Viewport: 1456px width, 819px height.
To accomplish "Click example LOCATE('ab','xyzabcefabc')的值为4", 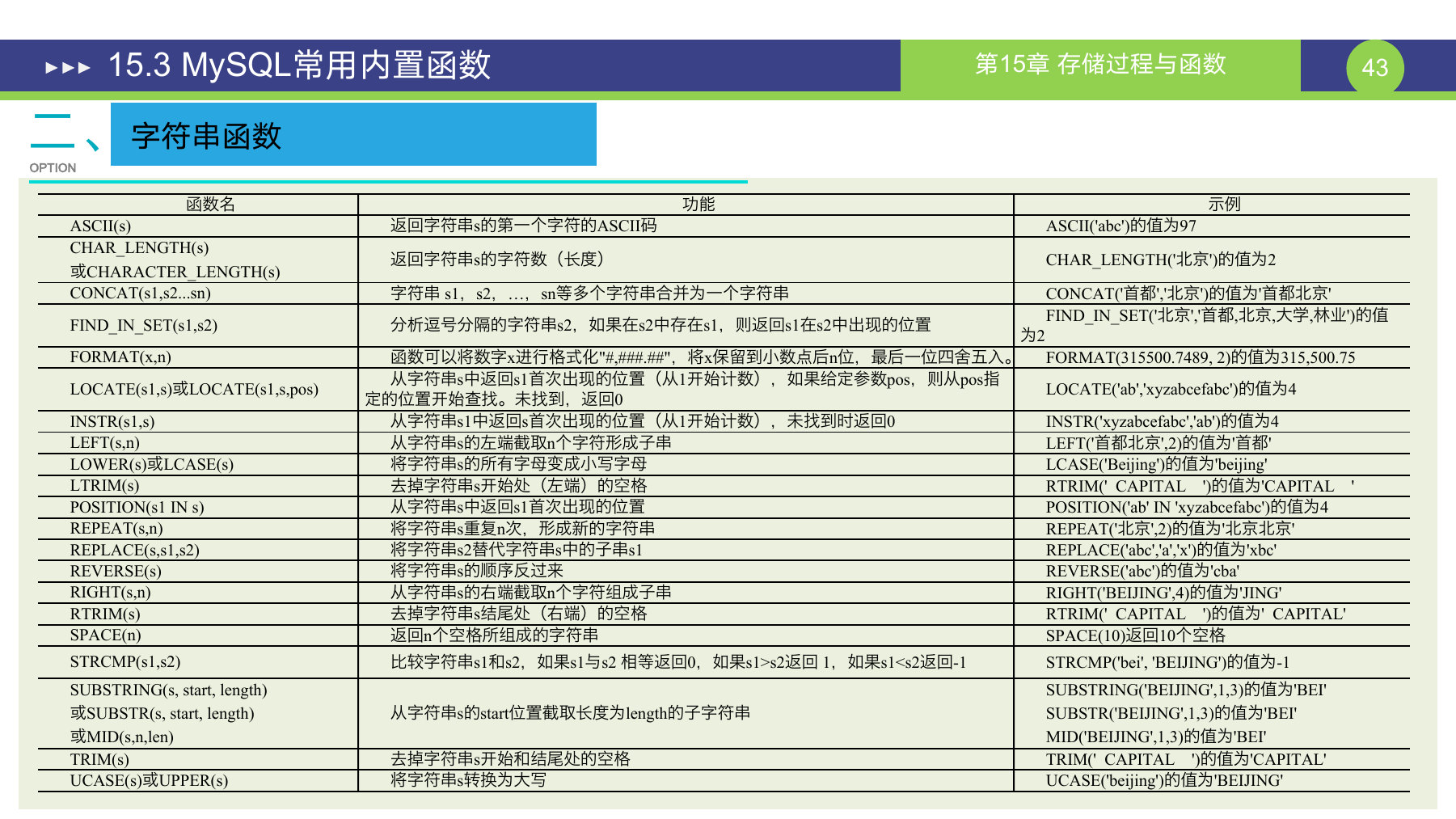I will 1171,389.
